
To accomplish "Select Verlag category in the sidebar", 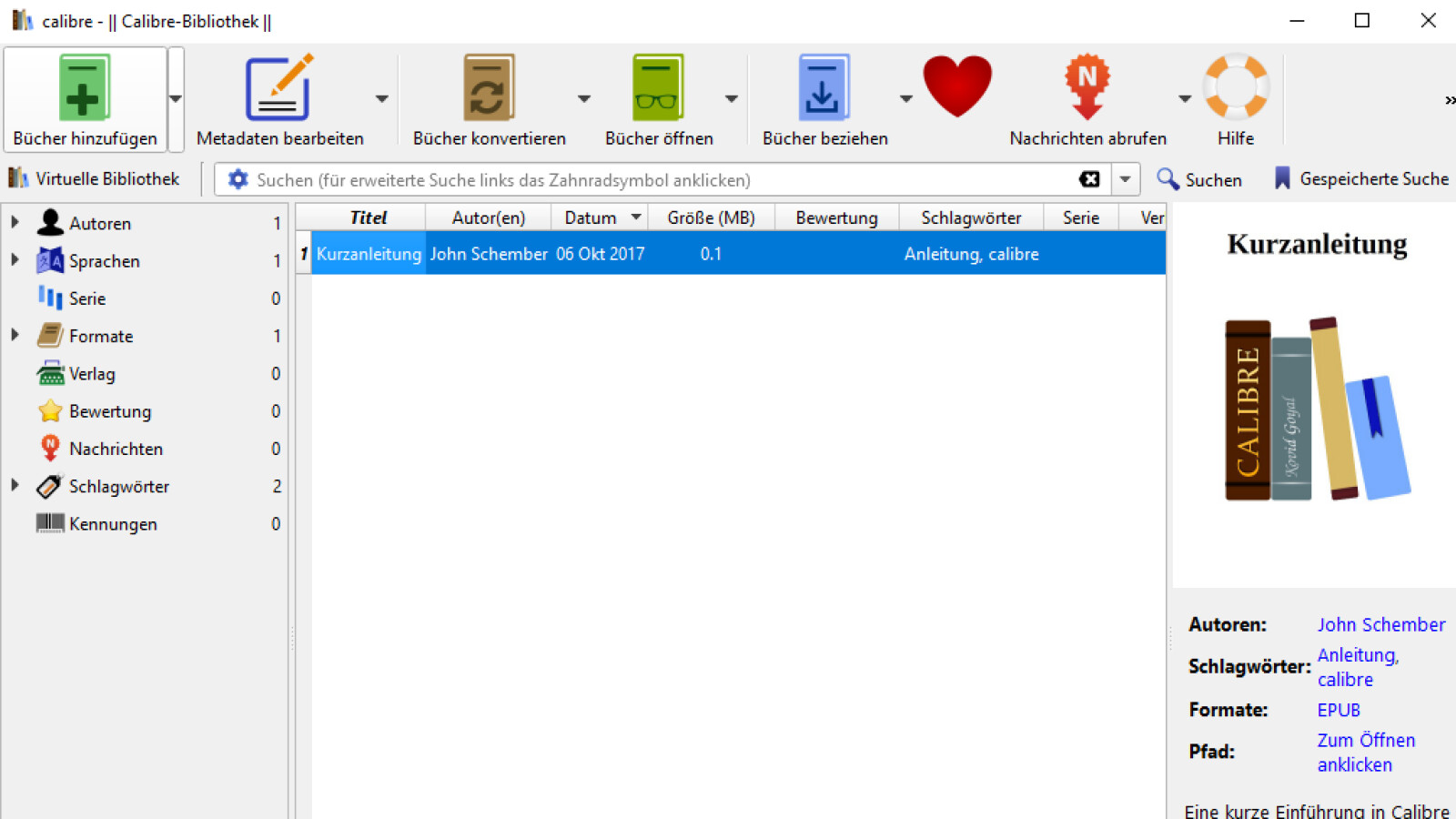I will (92, 374).
